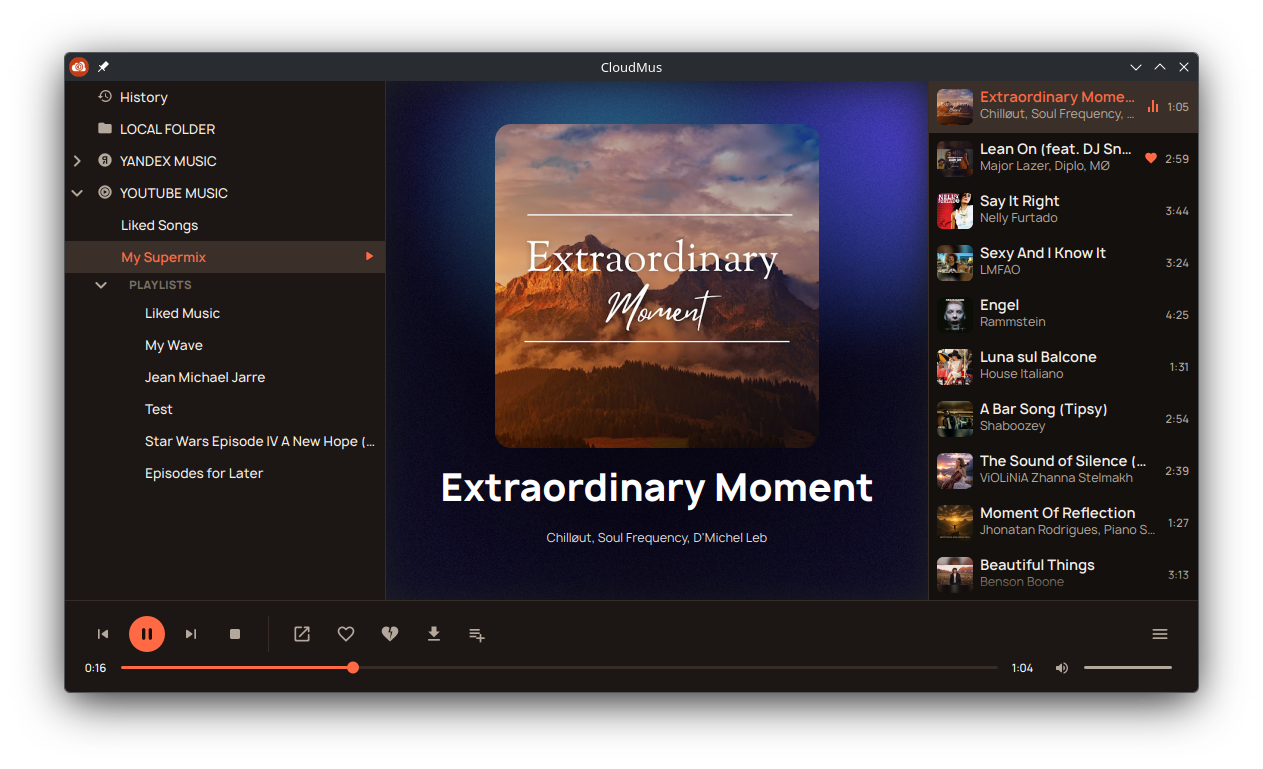
Task: Toggle the pin window icon
Action: coord(103,67)
